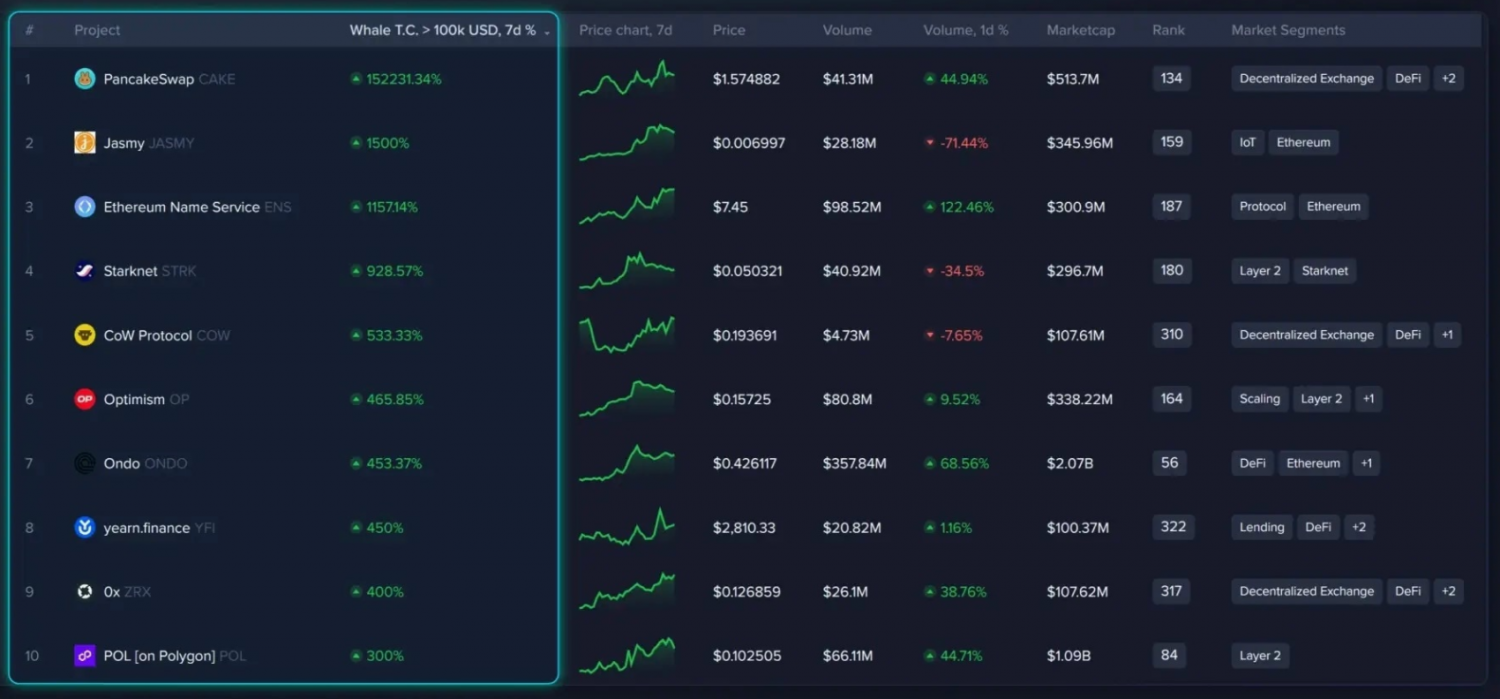Click PancakeSwap's Decentralized Exchange tag
Viewport: 1500px width, 699px height.
pos(1307,78)
